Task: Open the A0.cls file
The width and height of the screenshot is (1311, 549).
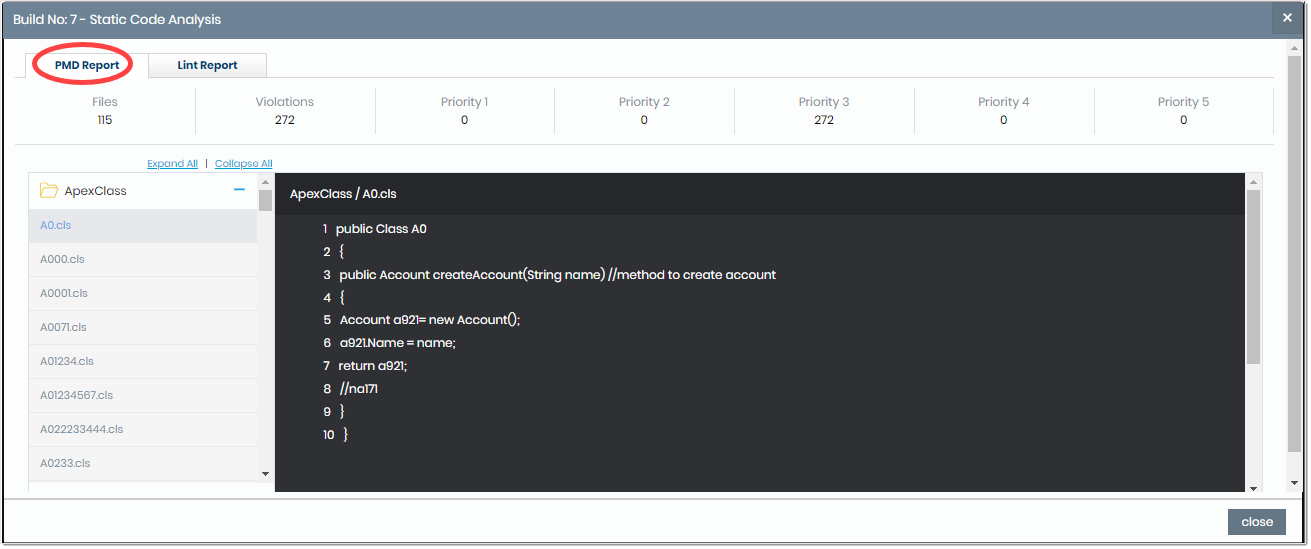Action: click(56, 226)
